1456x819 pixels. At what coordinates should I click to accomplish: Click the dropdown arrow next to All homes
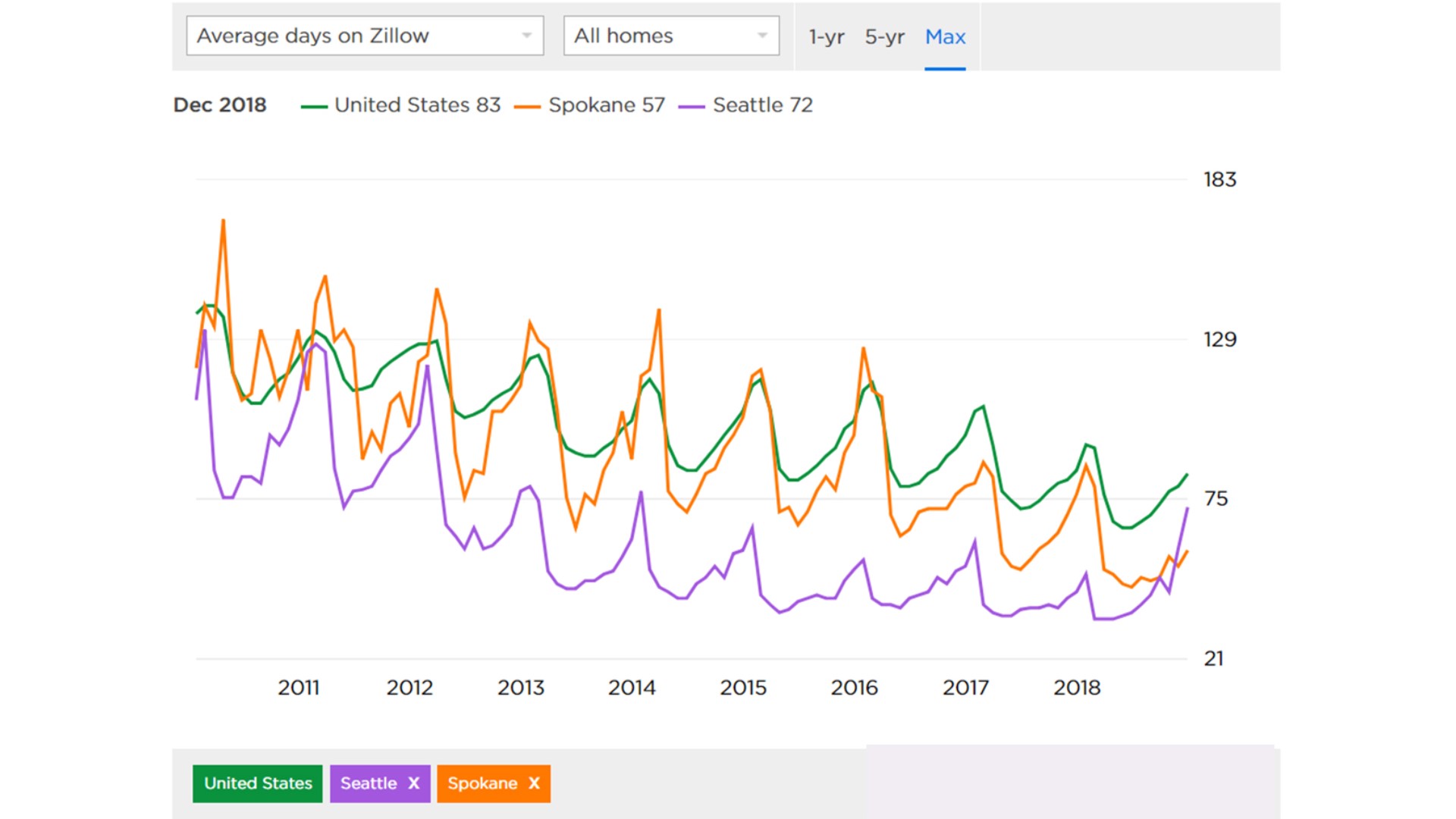click(x=763, y=35)
